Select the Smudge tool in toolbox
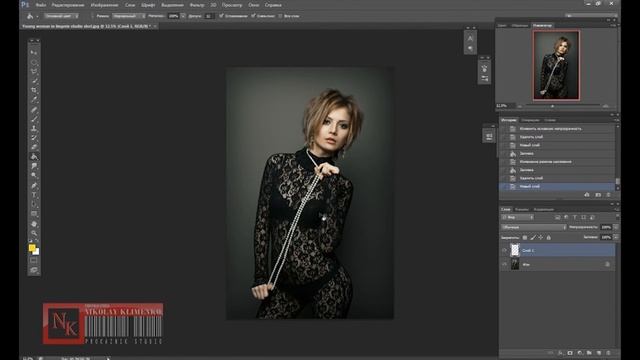 point(34,166)
